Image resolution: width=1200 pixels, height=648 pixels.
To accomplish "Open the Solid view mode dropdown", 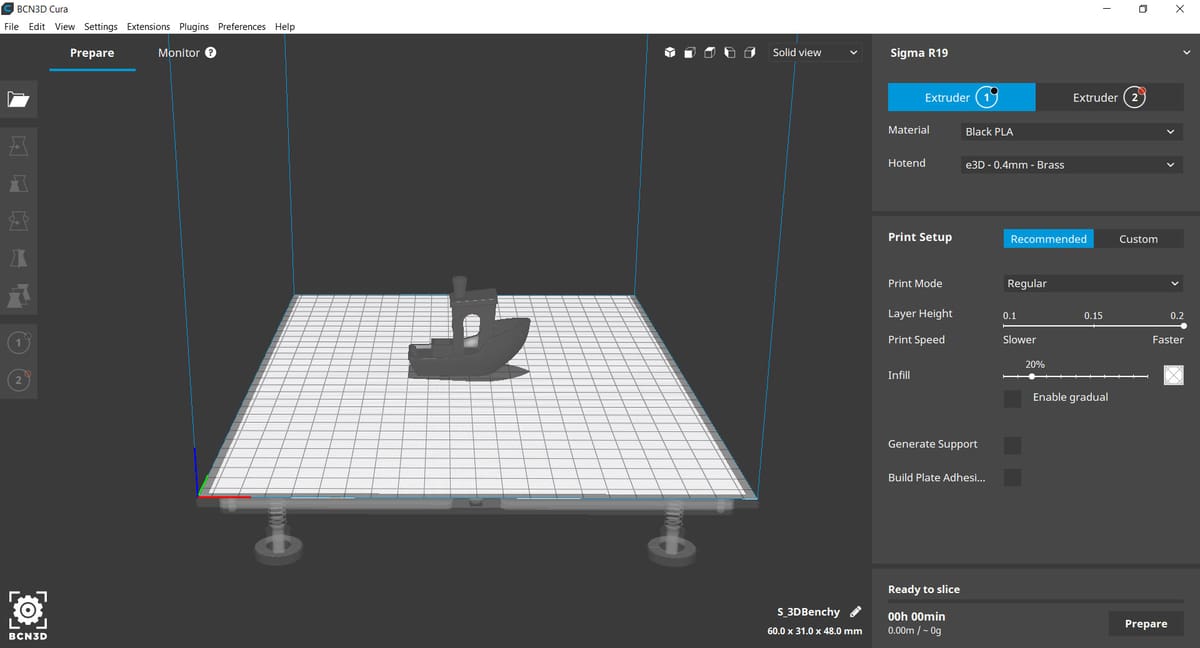I will (x=814, y=53).
